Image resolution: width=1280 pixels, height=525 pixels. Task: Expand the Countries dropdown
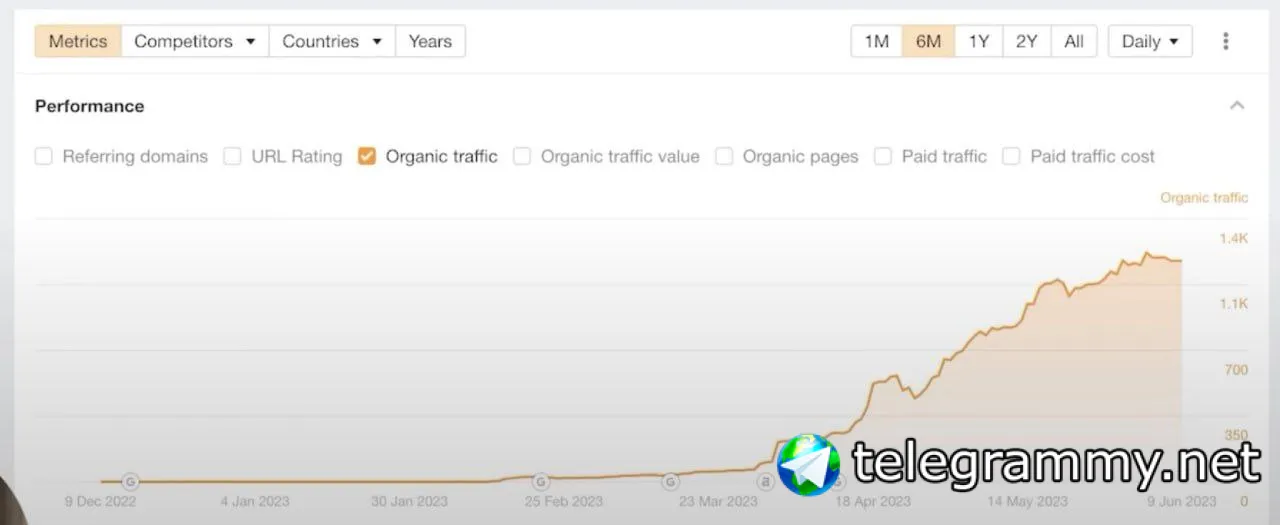(x=332, y=41)
